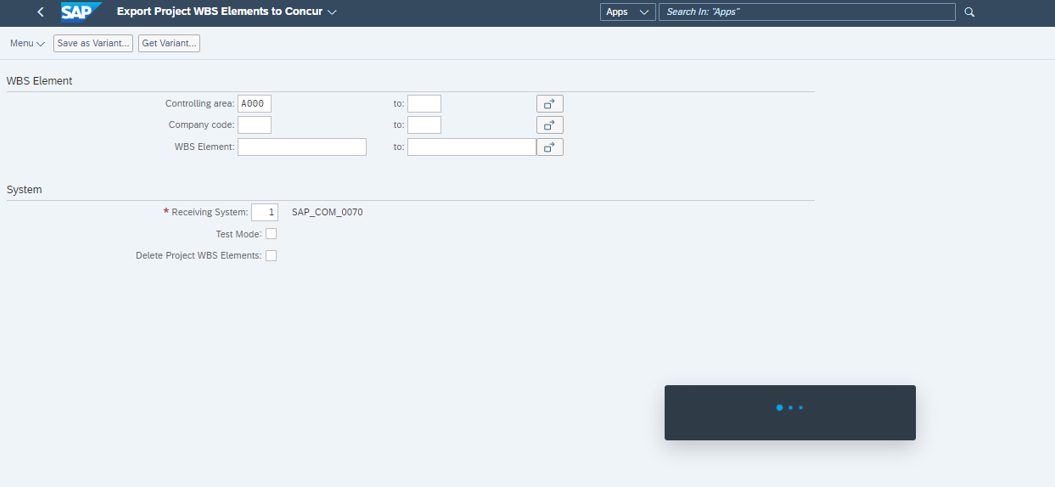The width and height of the screenshot is (1055, 487).
Task: Focus the Controlling area to field
Action: coord(425,104)
